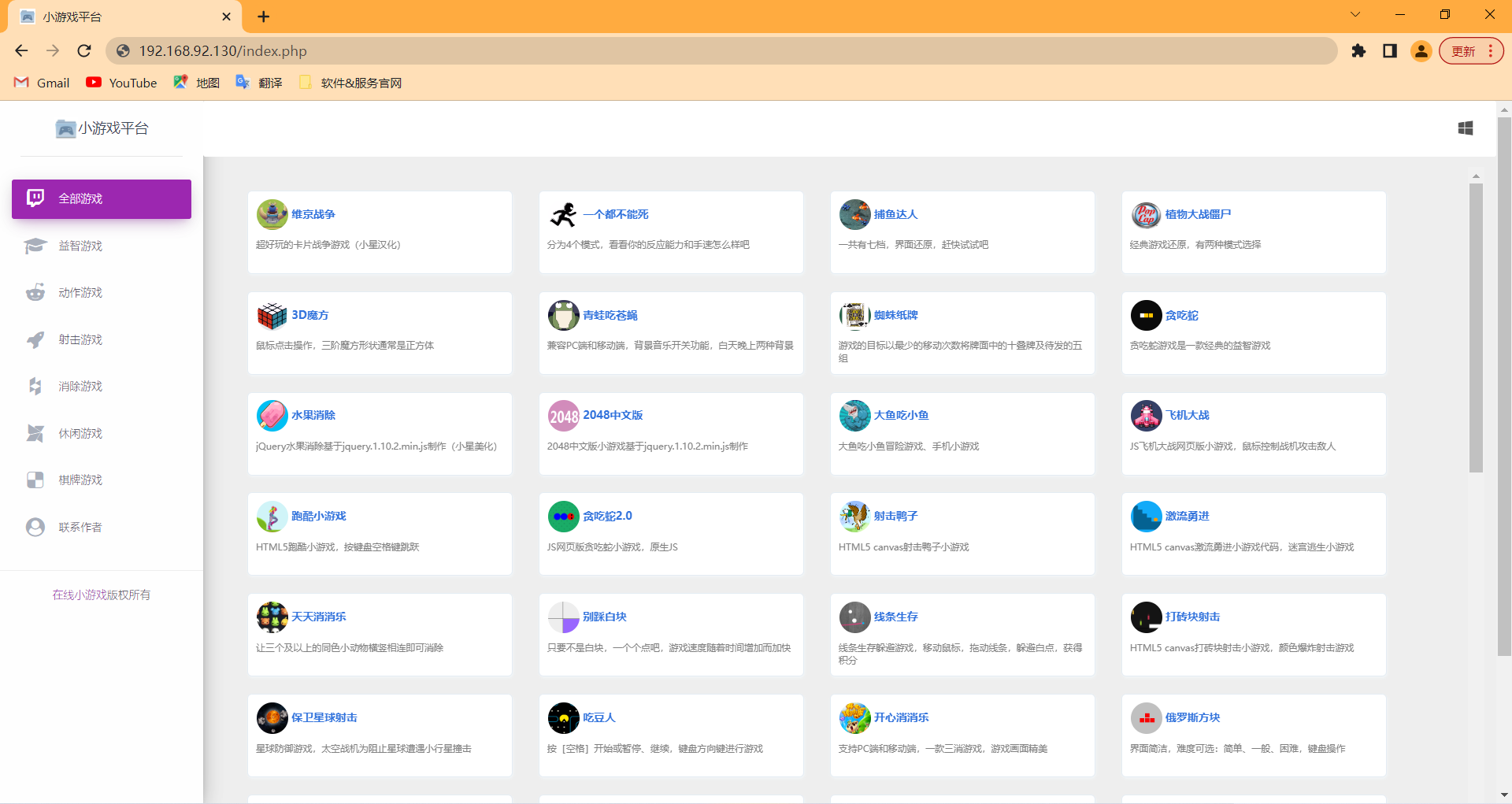Open the shark icon for 大鱼吃小鱼
Image resolution: width=1512 pixels, height=804 pixels.
854,416
